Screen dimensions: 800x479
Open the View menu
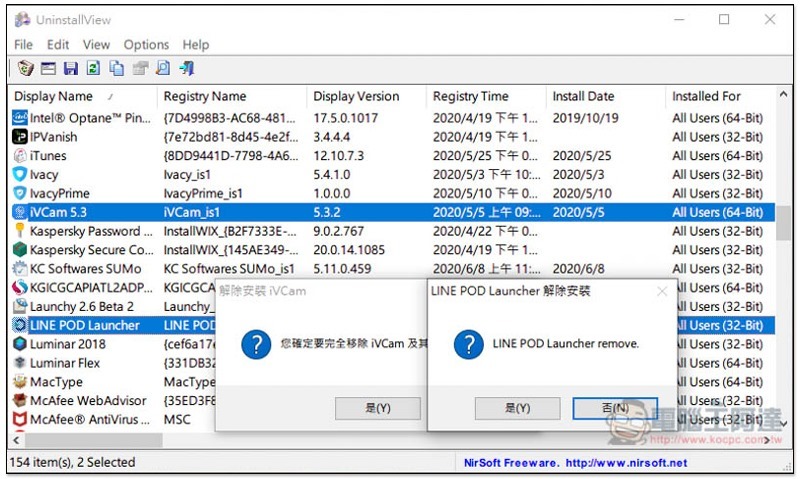point(96,44)
